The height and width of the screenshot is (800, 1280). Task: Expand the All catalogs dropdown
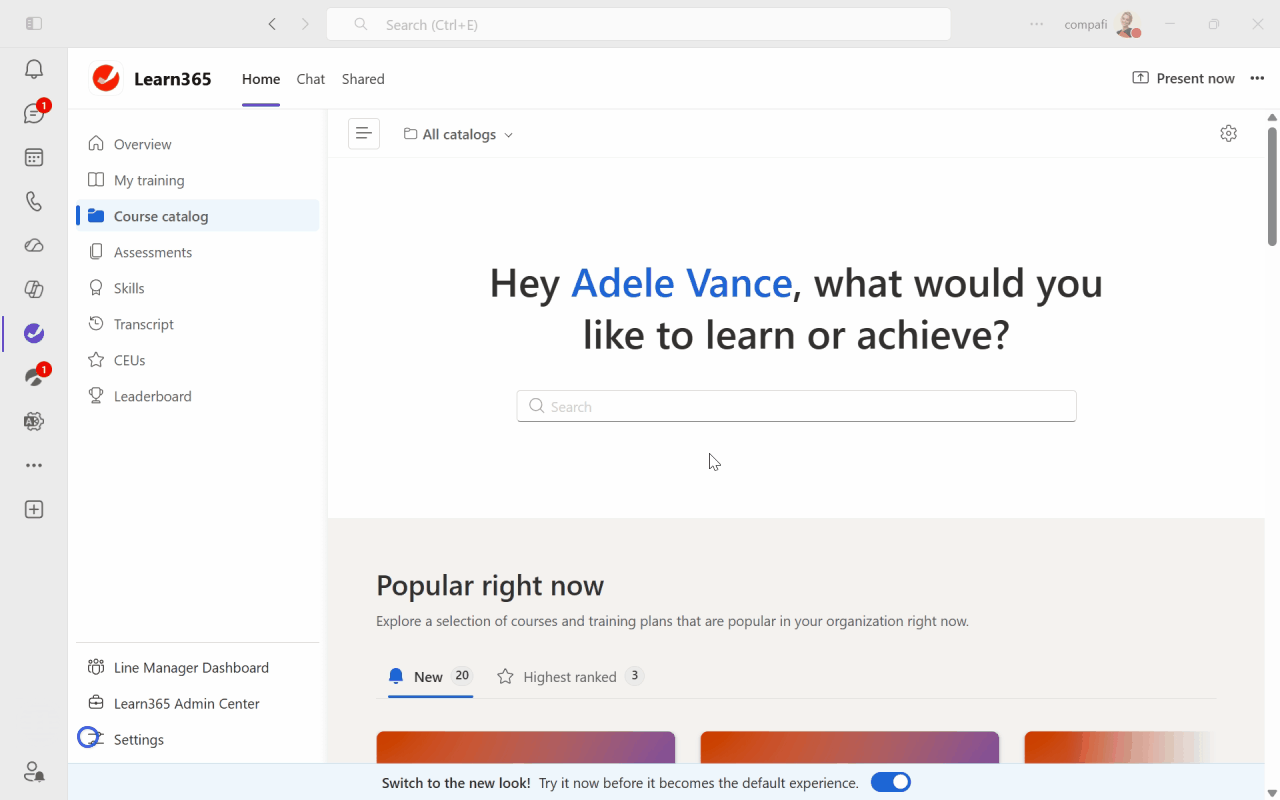click(458, 134)
